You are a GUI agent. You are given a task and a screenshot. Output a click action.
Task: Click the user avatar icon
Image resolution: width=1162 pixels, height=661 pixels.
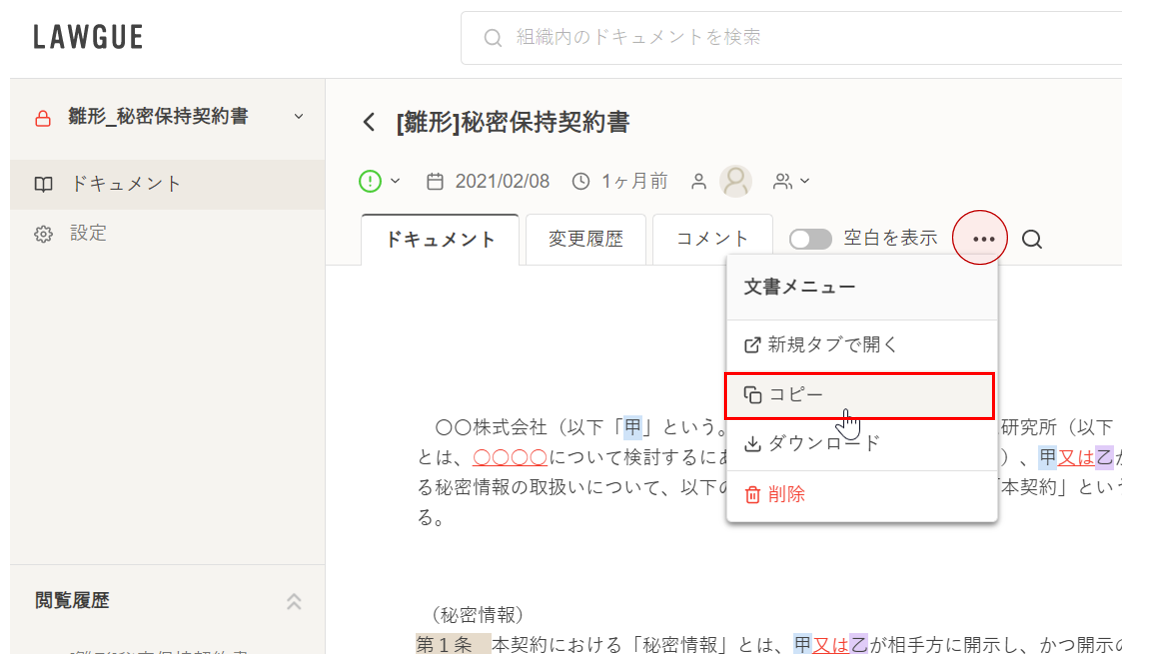click(736, 181)
